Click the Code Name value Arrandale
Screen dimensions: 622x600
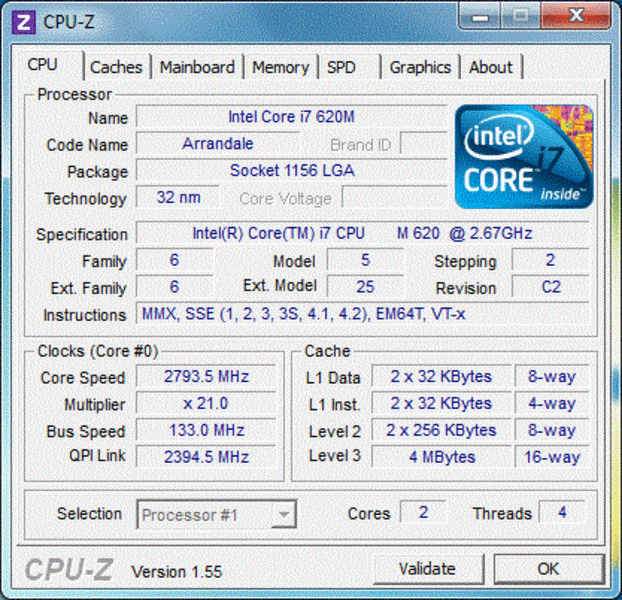(x=217, y=144)
